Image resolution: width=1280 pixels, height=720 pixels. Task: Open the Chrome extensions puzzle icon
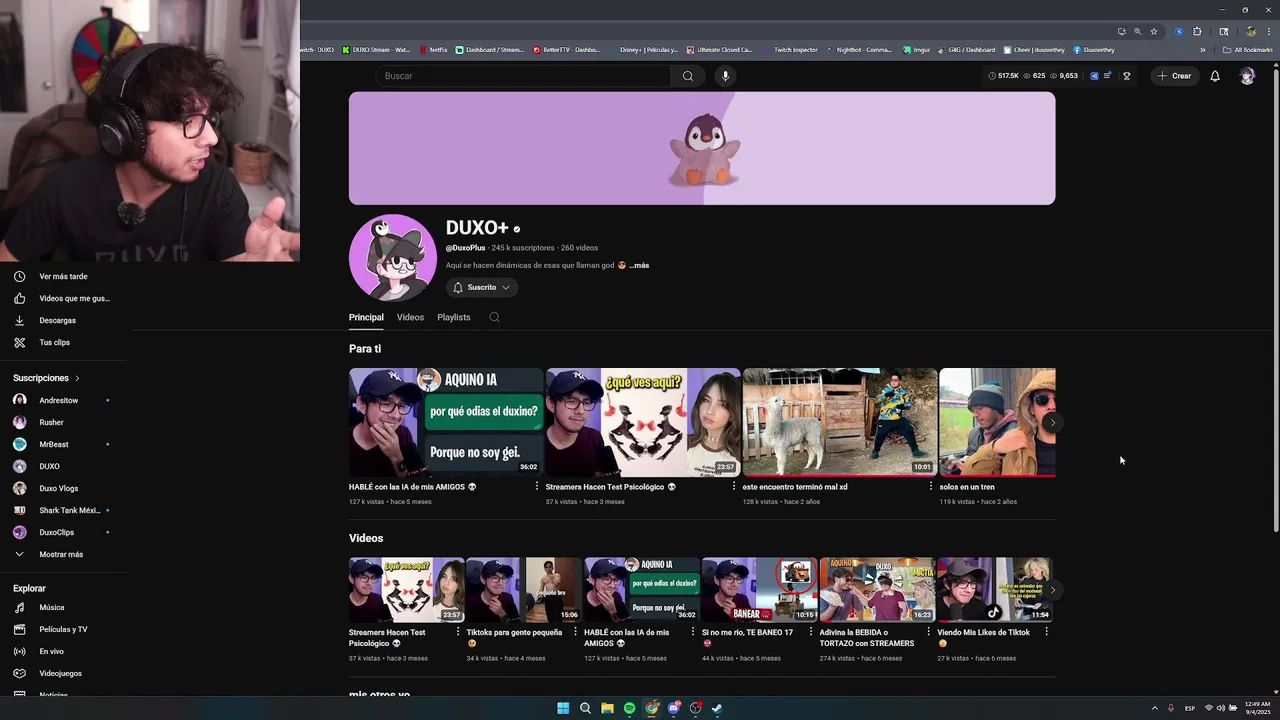[1197, 31]
